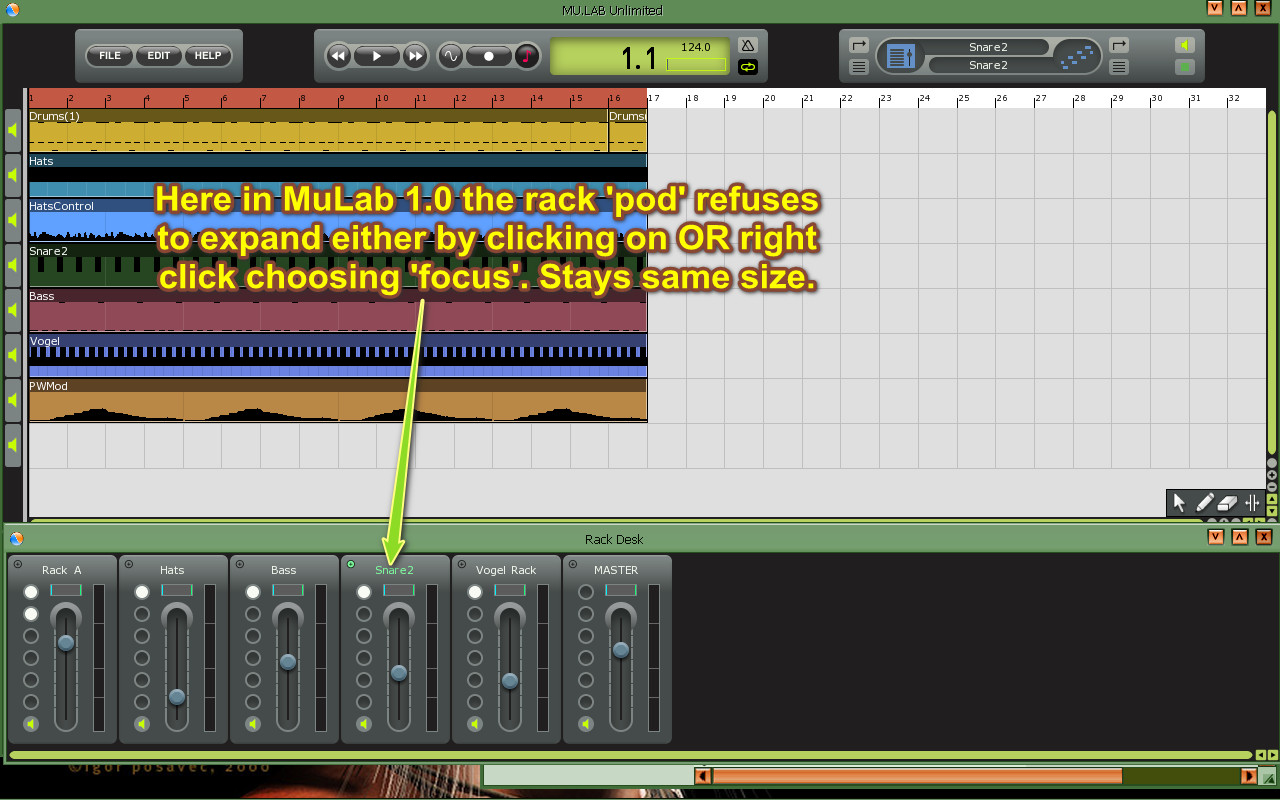Click the Vogel Rack volume fader knob
1280x800 pixels.
tap(510, 681)
